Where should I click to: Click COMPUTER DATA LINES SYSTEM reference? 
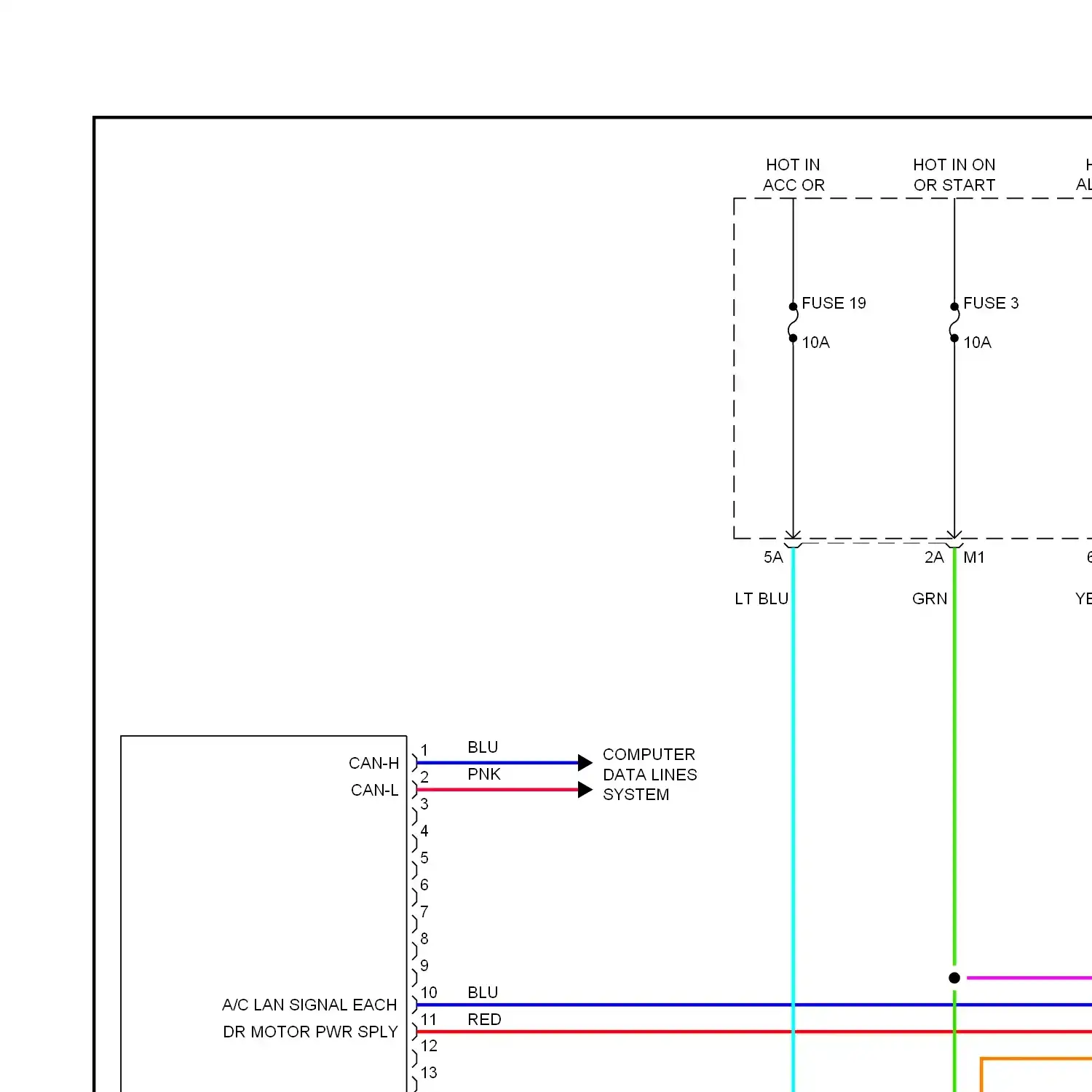click(649, 774)
